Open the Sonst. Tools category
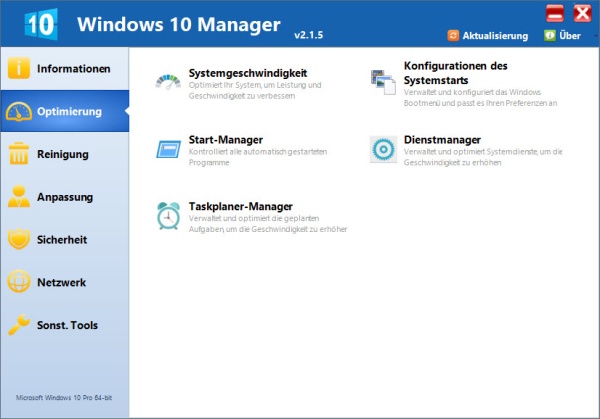This screenshot has height=419, width=600. 65,325
